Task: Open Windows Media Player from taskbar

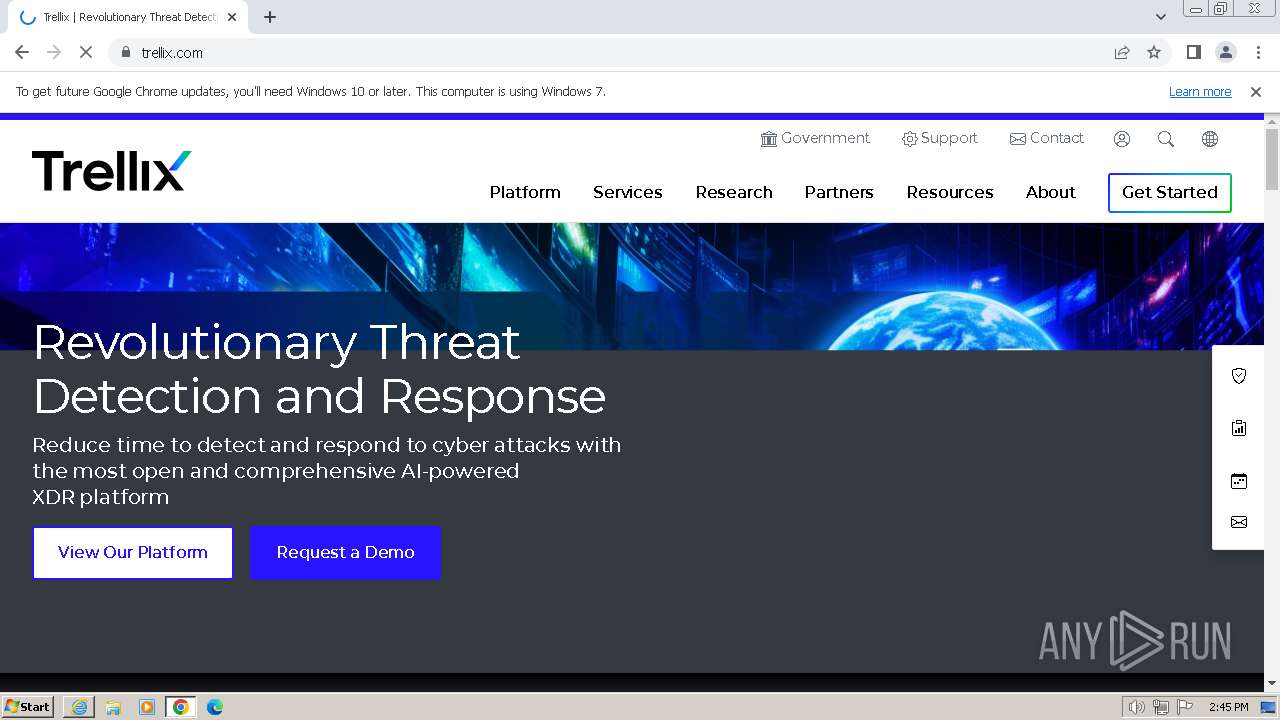Action: click(147, 707)
